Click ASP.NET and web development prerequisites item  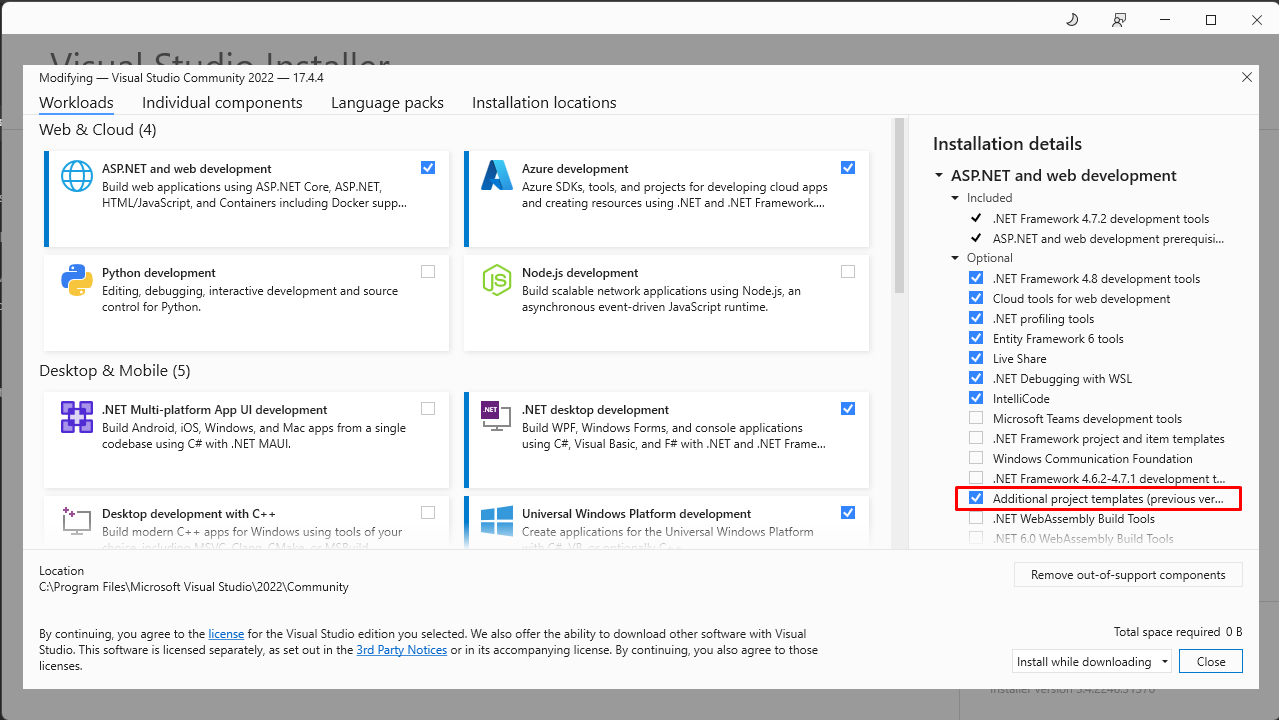1108,238
